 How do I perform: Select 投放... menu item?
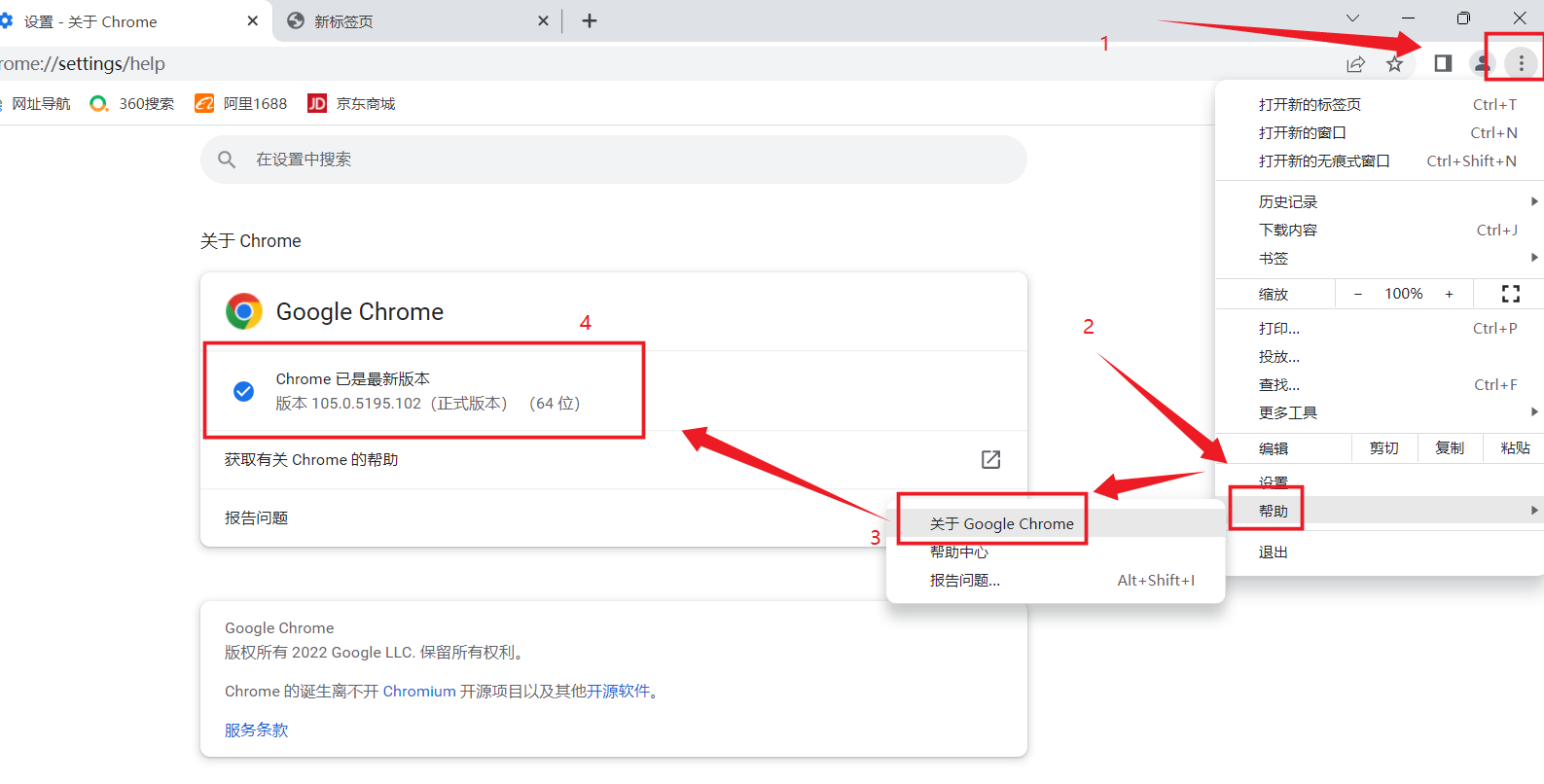1382,356
